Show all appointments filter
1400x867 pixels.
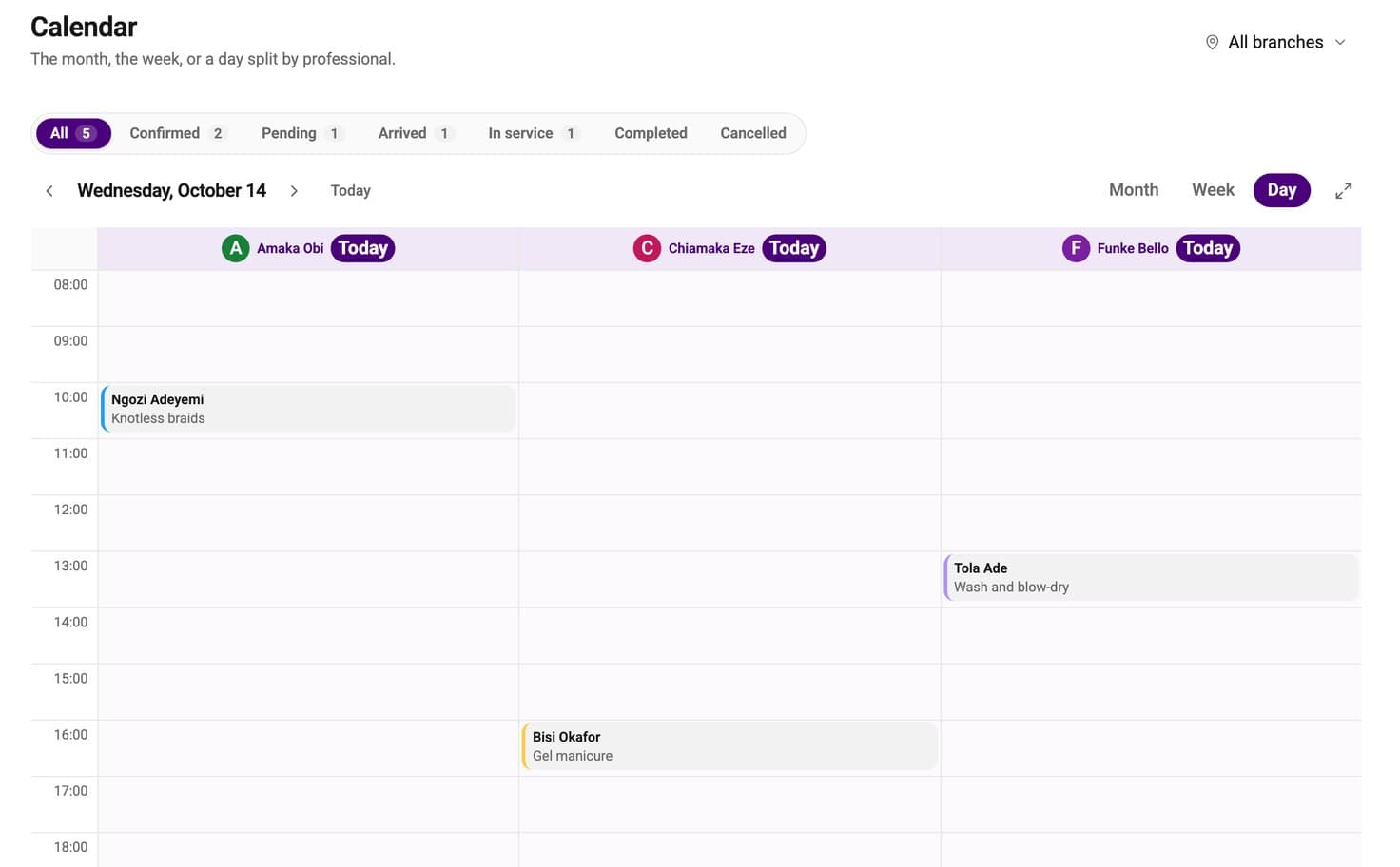coord(73,133)
